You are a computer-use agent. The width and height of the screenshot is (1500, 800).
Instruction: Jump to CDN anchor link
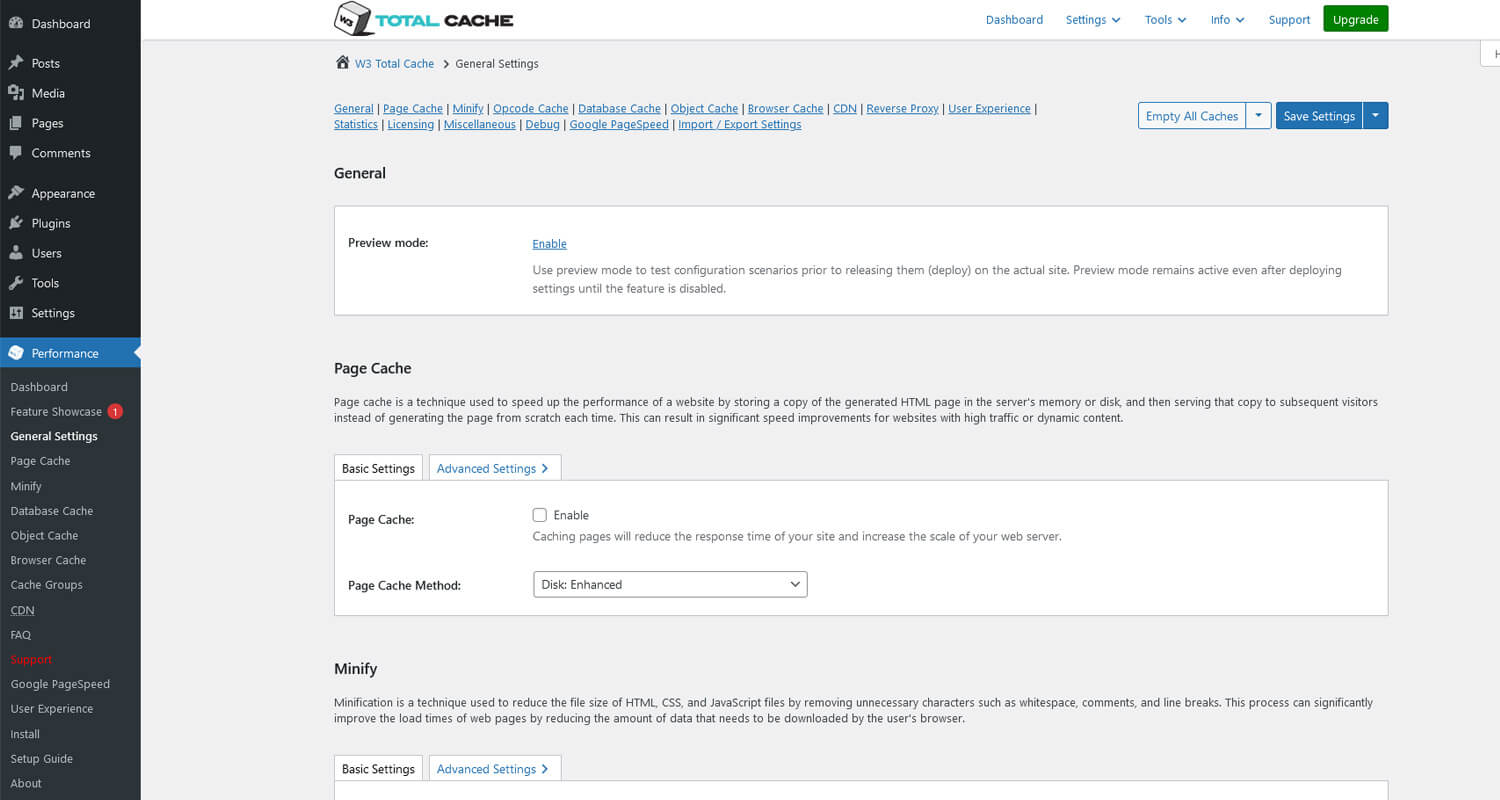[x=845, y=108]
